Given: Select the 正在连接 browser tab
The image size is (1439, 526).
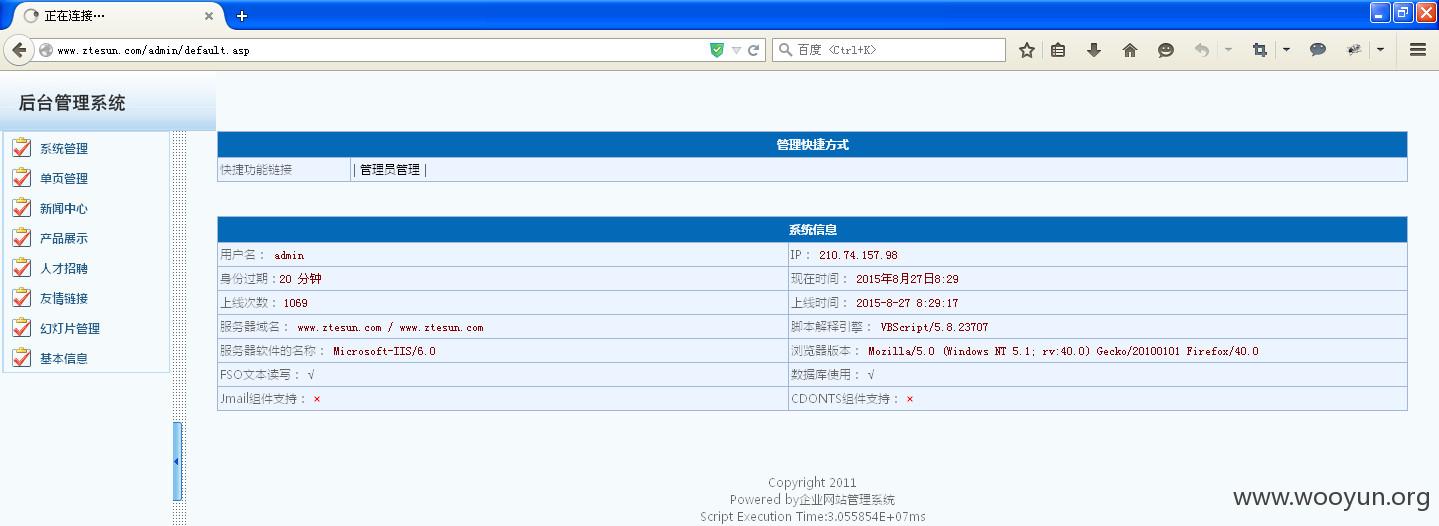Looking at the screenshot, I should (x=118, y=16).
